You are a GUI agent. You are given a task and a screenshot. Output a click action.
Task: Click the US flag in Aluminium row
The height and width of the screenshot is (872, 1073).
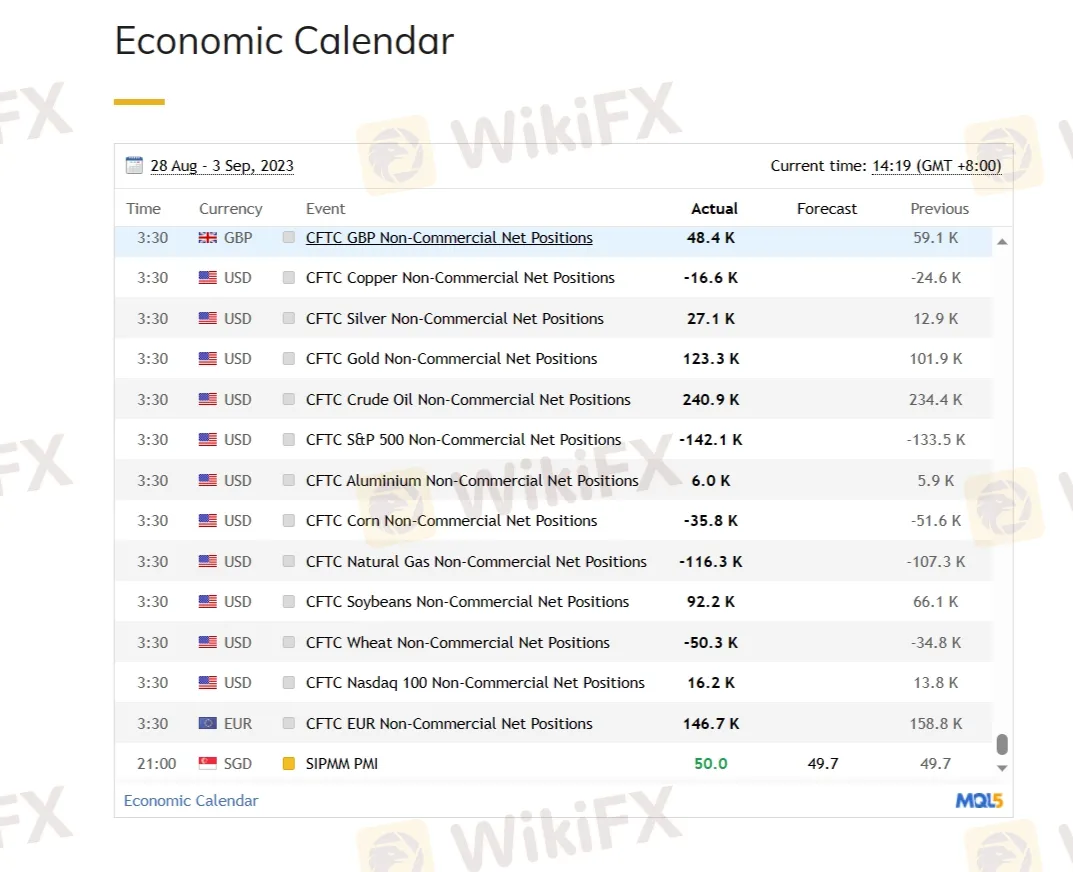point(207,481)
